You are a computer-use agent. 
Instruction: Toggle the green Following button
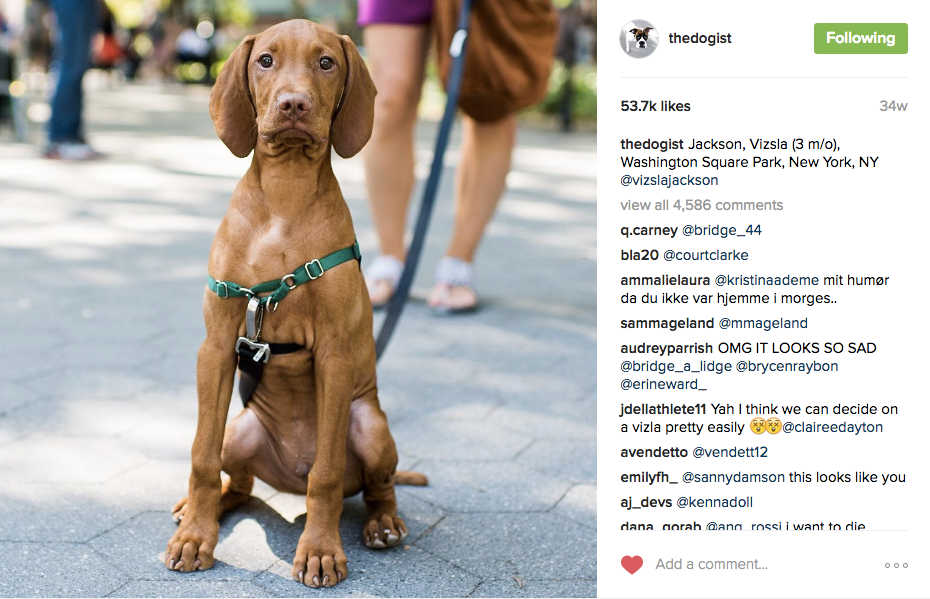(x=861, y=39)
